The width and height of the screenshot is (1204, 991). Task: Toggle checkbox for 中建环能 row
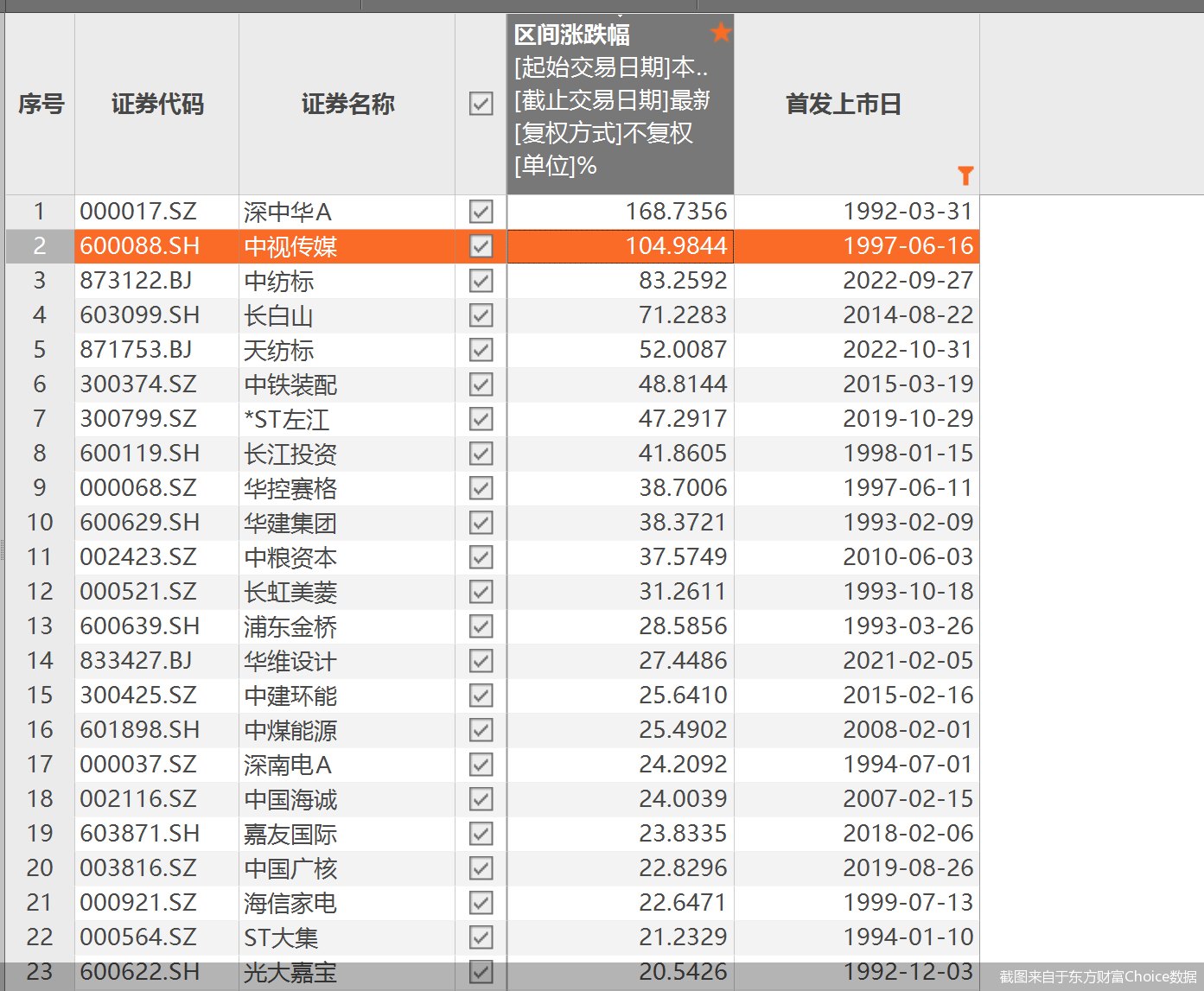point(481,696)
